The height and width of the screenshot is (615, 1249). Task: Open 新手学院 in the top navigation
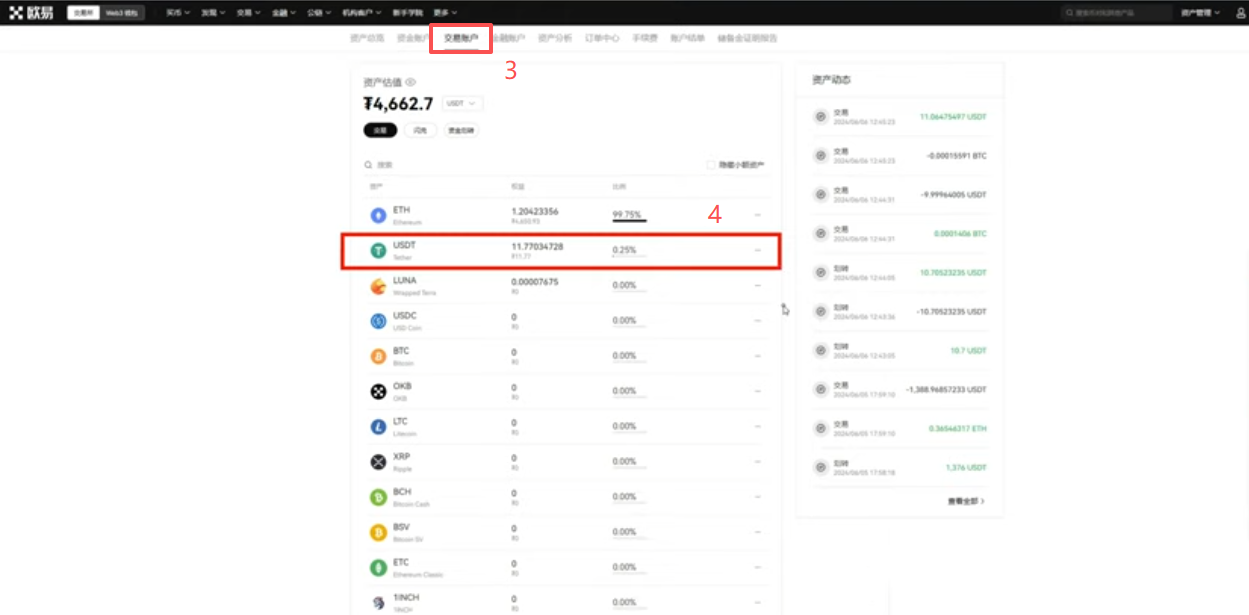[409, 13]
